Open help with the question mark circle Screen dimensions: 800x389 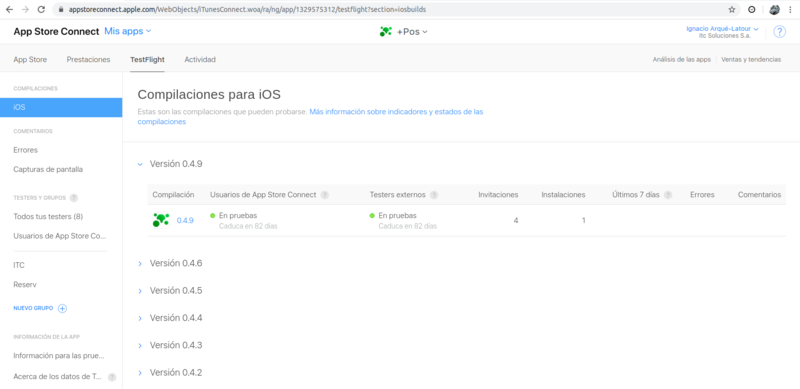click(x=779, y=32)
